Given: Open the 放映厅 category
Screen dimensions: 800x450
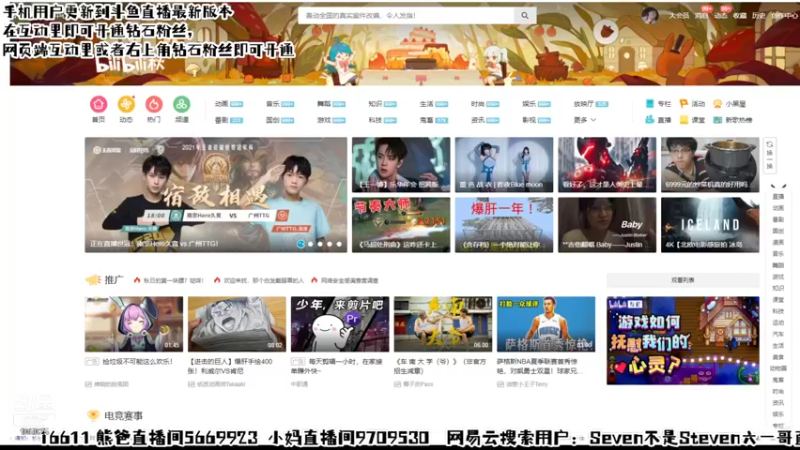Looking at the screenshot, I should point(583,104).
